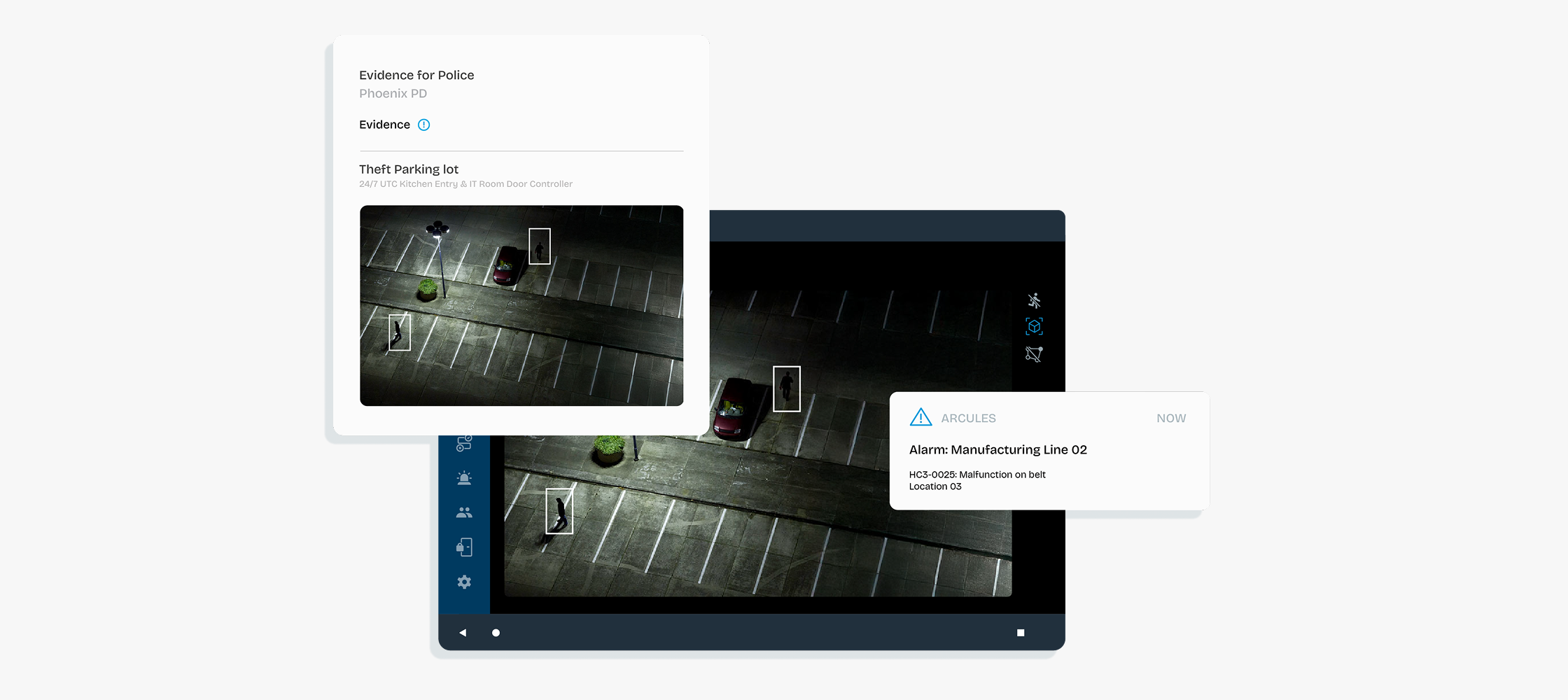Click the workflow rules icon in sidebar
This screenshot has height=700, width=1568.
point(464,443)
